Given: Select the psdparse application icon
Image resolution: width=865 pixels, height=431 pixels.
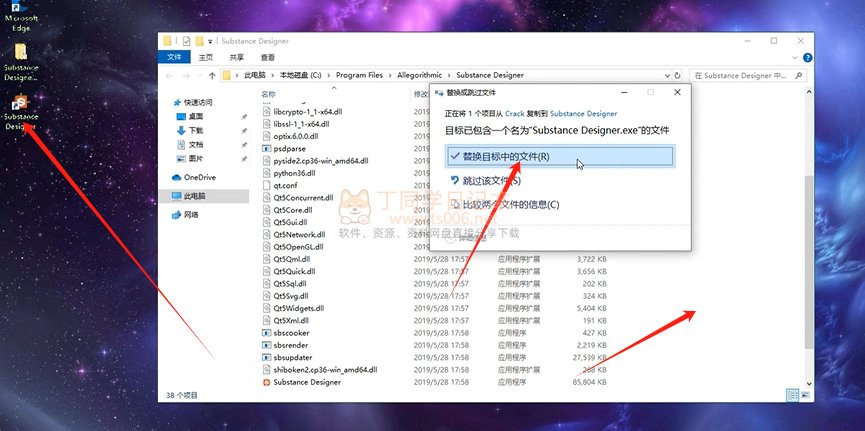Looking at the screenshot, I should (266, 148).
